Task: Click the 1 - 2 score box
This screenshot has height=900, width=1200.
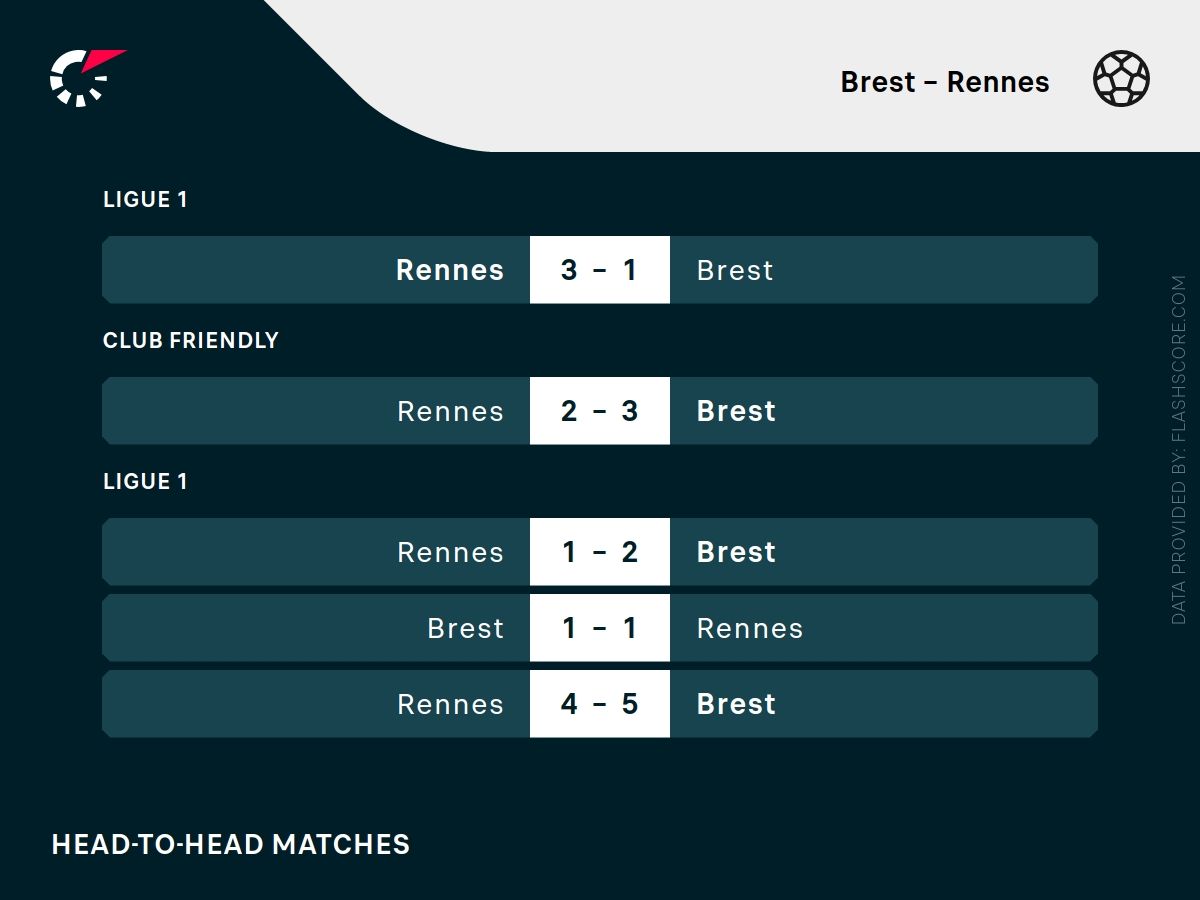Action: (x=599, y=552)
